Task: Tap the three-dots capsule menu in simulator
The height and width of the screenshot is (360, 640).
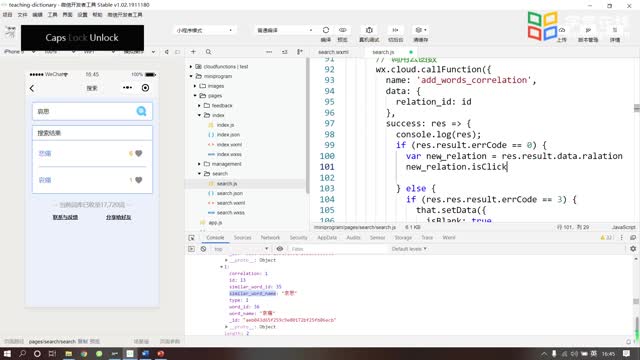Action: click(127, 88)
